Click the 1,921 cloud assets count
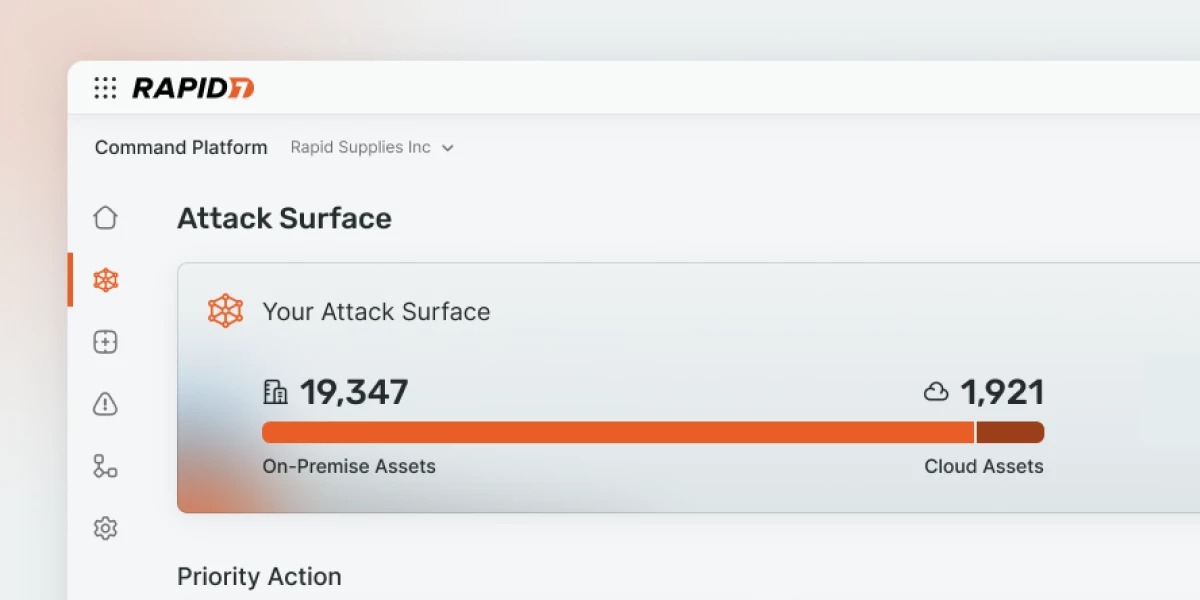Screen dimensions: 1200x600 coord(1002,392)
